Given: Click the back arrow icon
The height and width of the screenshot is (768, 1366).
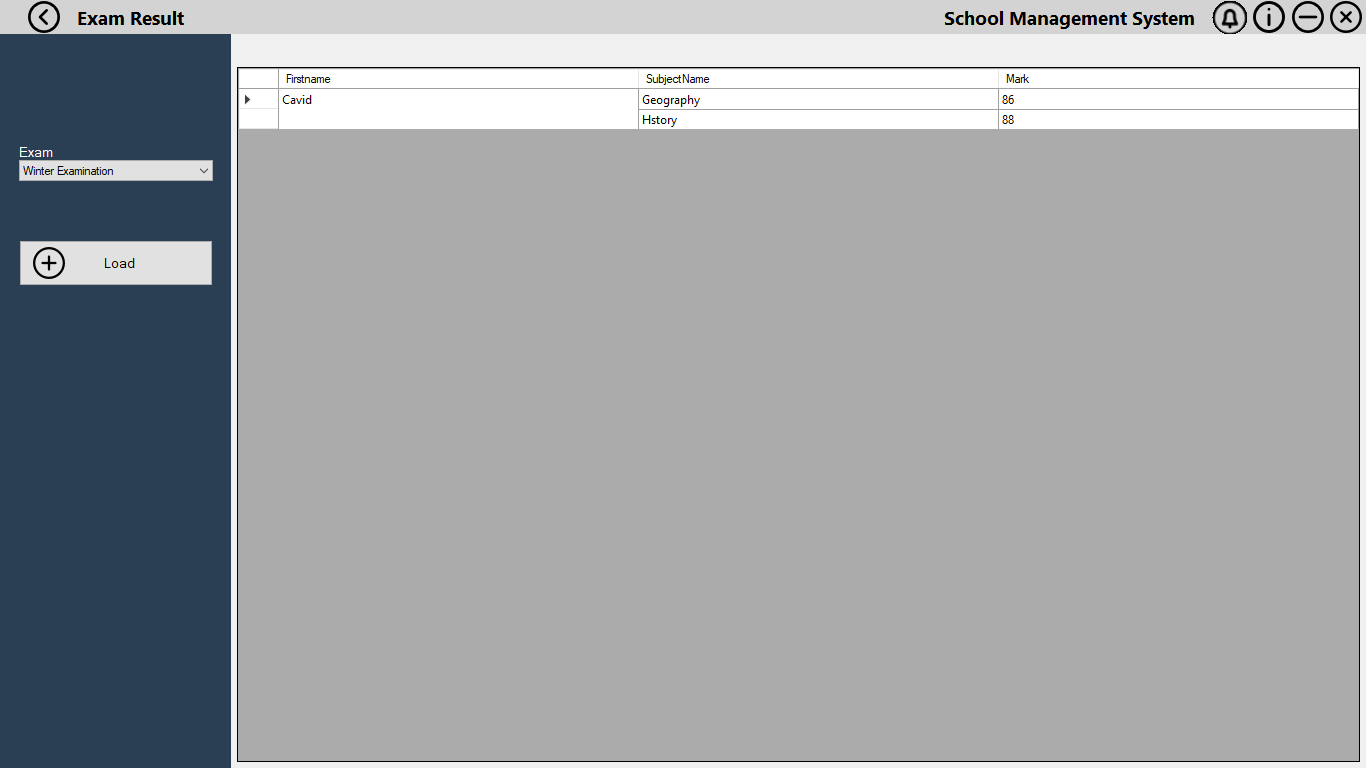Looking at the screenshot, I should [43, 17].
